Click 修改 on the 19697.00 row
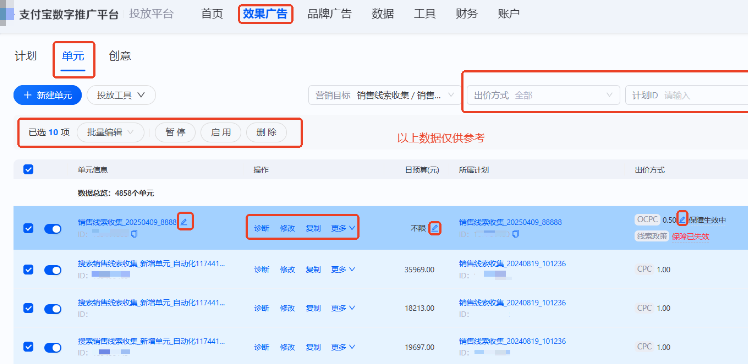 pyautogui.click(x=287, y=347)
